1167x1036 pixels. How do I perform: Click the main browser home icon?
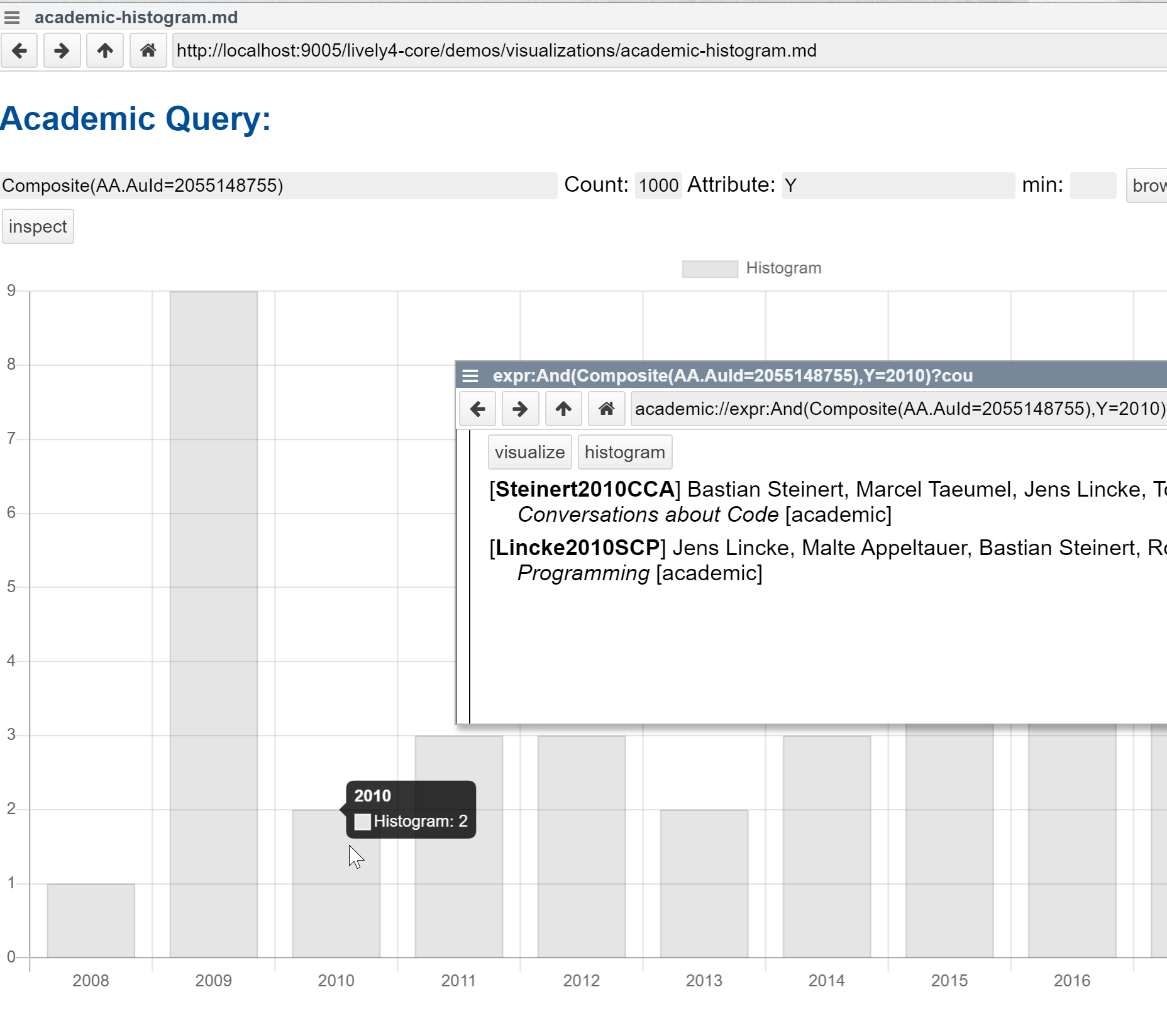[148, 50]
